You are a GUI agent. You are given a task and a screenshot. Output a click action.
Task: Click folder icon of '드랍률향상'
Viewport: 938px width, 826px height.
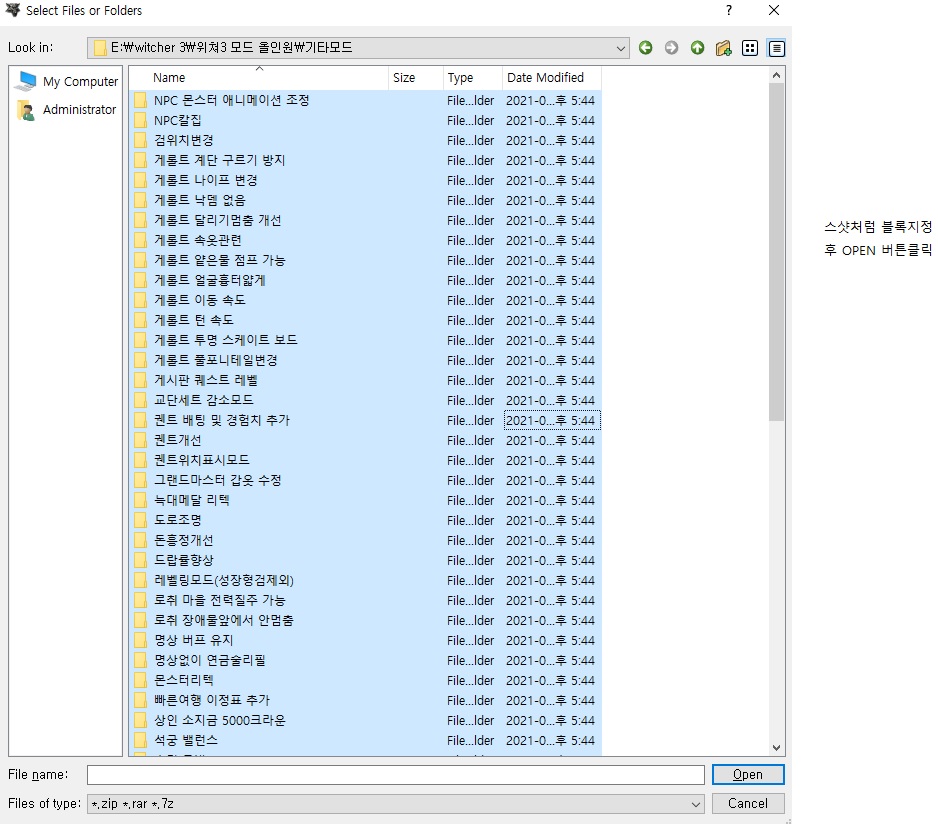coord(141,560)
